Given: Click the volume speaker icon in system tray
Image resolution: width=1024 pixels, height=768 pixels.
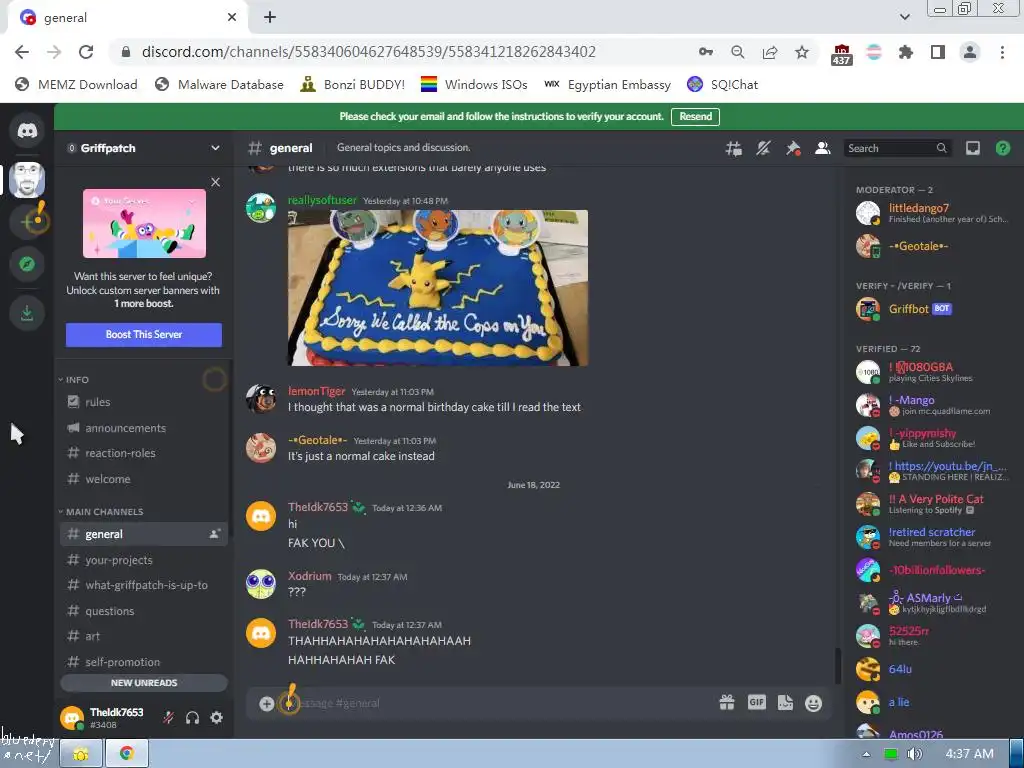Looking at the screenshot, I should coord(914,754).
